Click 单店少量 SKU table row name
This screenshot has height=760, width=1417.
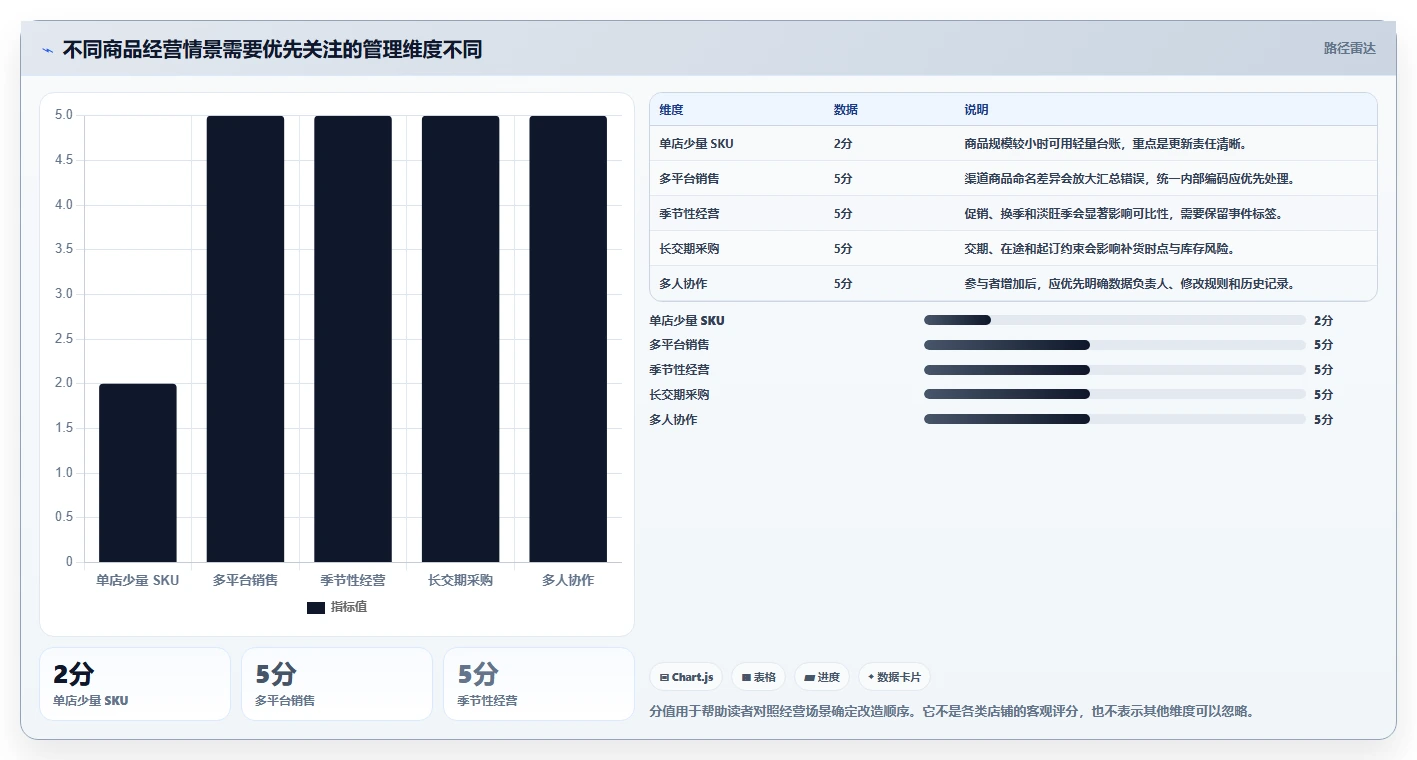click(x=696, y=144)
